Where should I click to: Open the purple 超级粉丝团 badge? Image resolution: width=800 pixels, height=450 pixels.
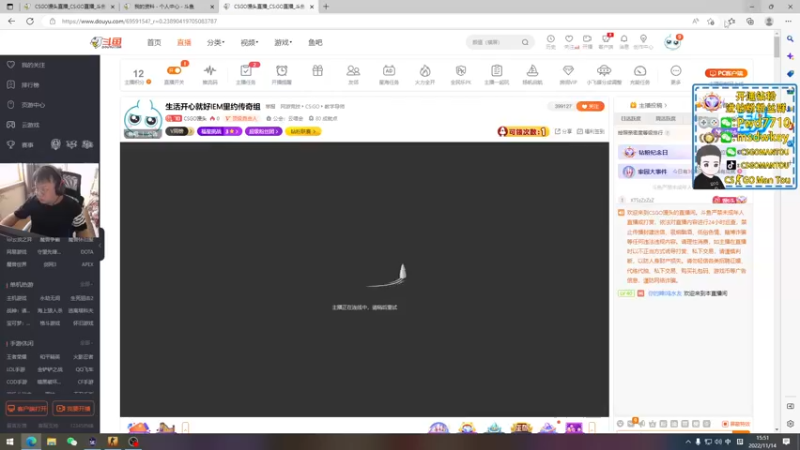pyautogui.click(x=263, y=132)
